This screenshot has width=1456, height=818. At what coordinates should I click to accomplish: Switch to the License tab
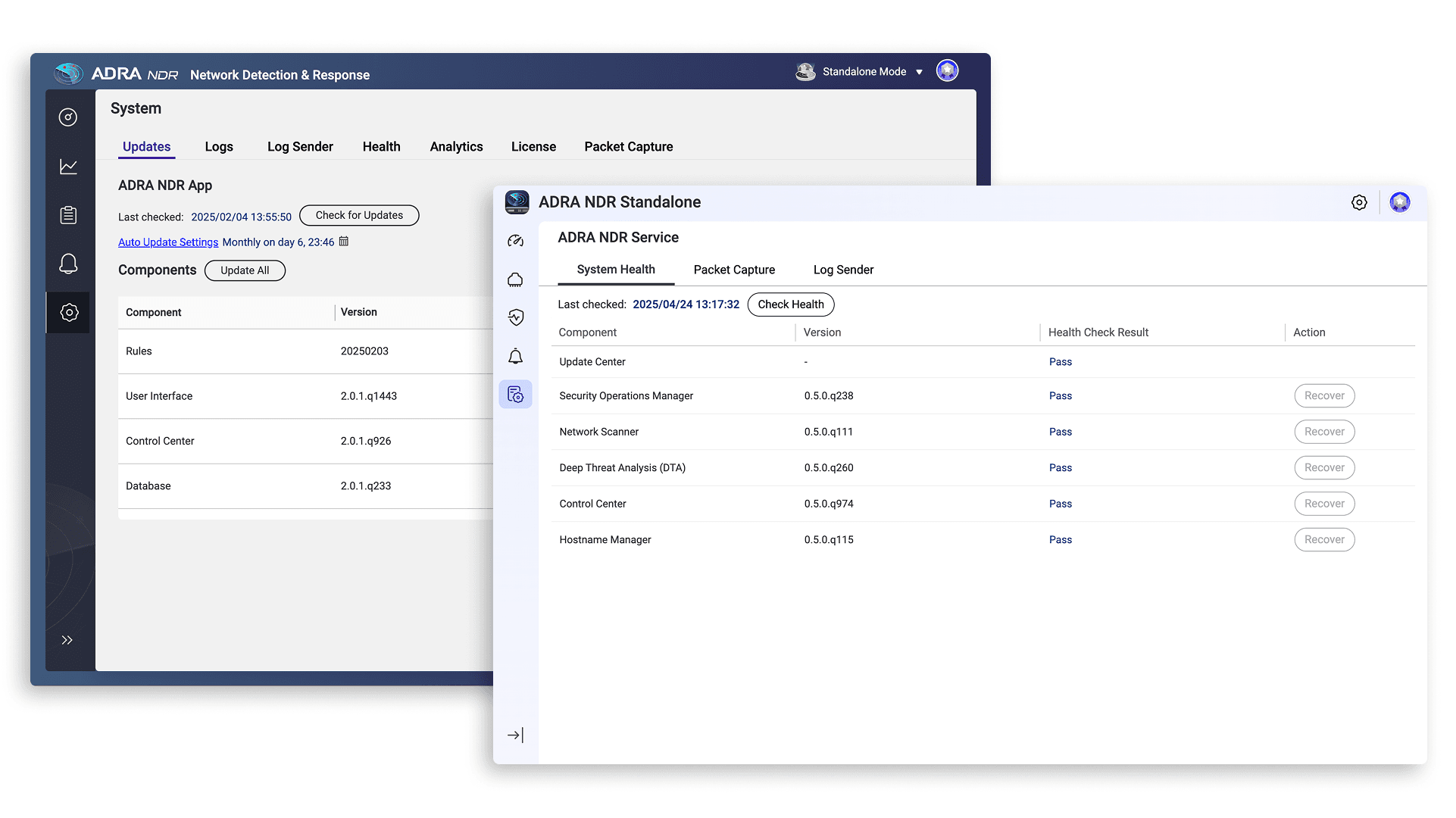coord(533,147)
